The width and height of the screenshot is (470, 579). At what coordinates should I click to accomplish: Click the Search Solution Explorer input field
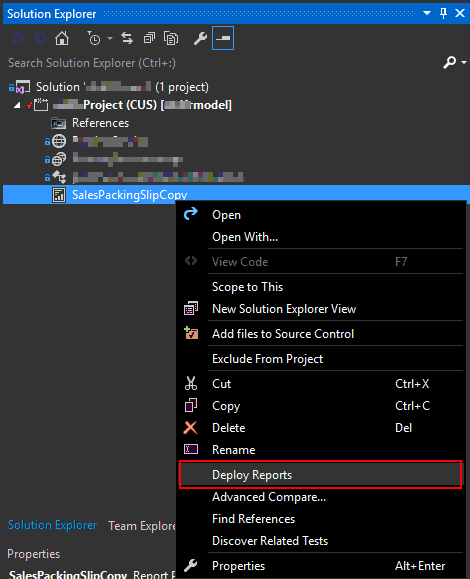point(222,63)
